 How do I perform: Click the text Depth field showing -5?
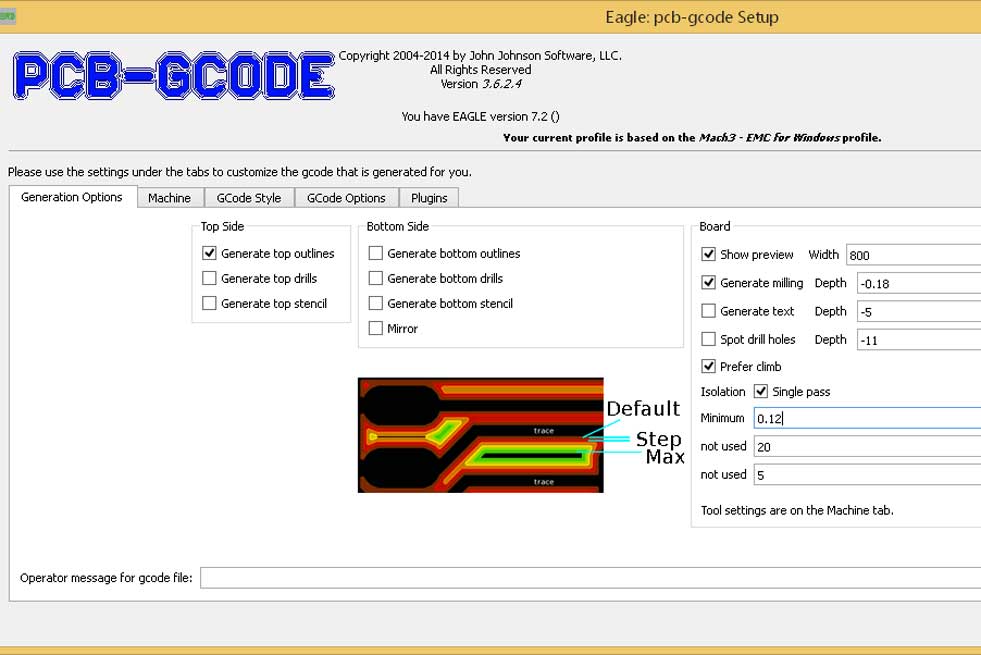(x=918, y=312)
